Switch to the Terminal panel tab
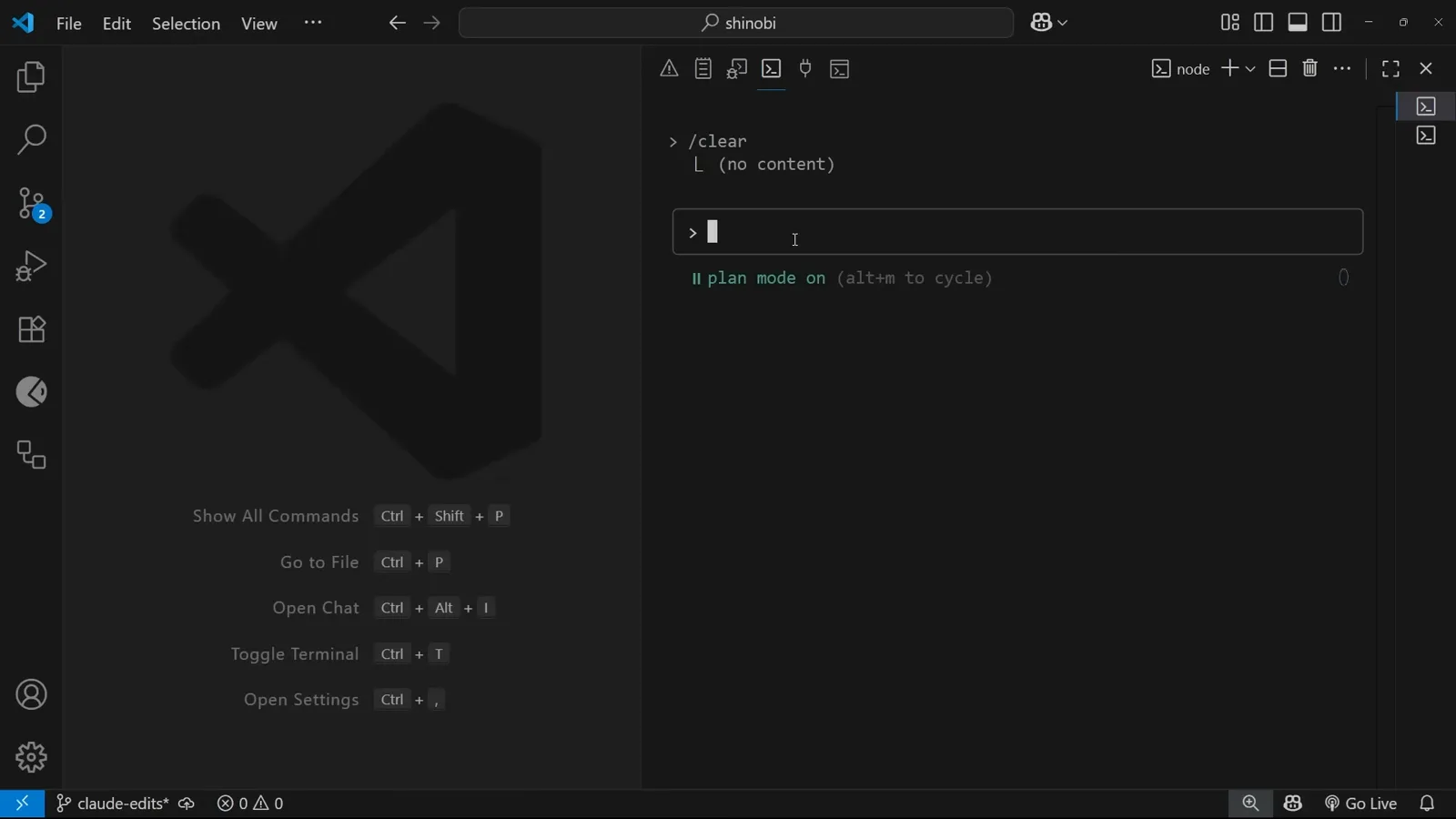Image resolution: width=1456 pixels, height=819 pixels. [x=772, y=68]
